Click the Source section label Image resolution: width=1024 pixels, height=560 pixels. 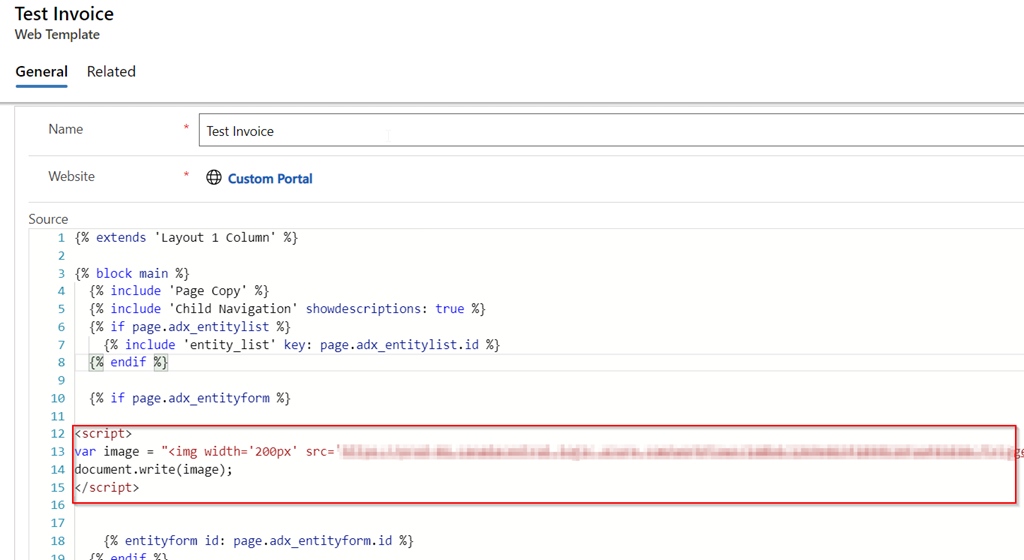48,219
